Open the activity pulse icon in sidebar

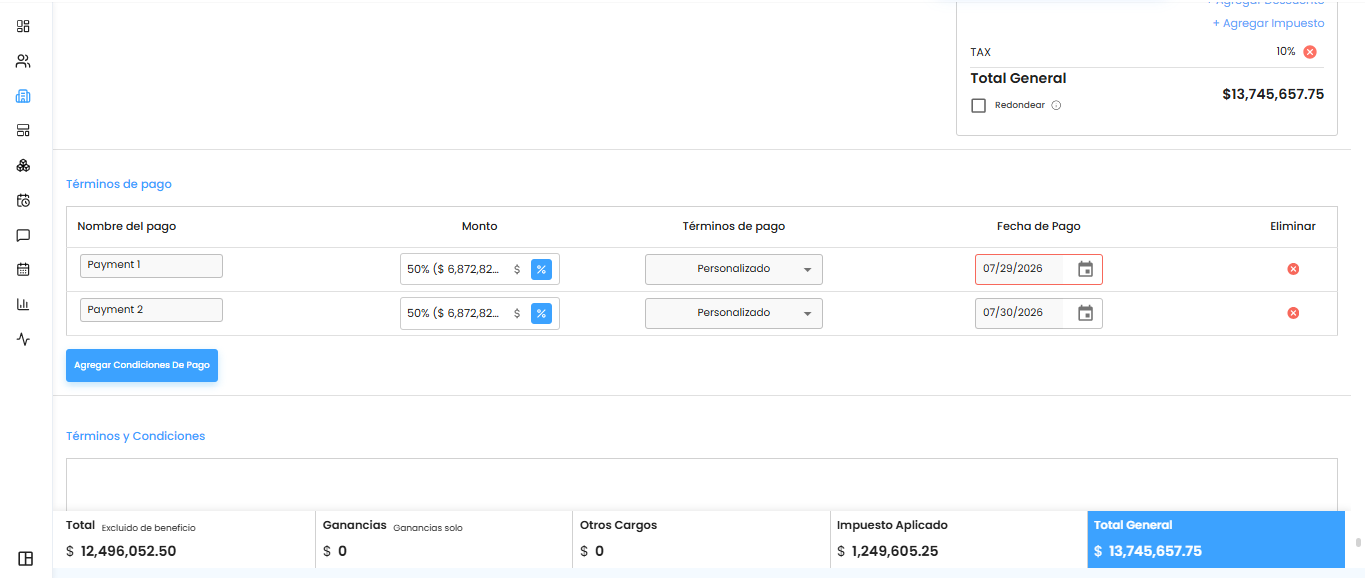coord(23,339)
